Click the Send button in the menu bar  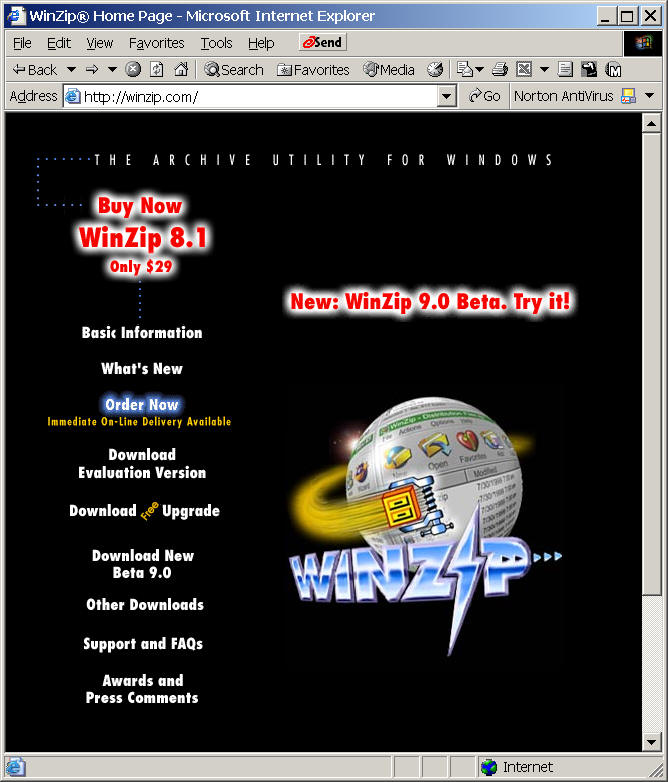[x=322, y=42]
